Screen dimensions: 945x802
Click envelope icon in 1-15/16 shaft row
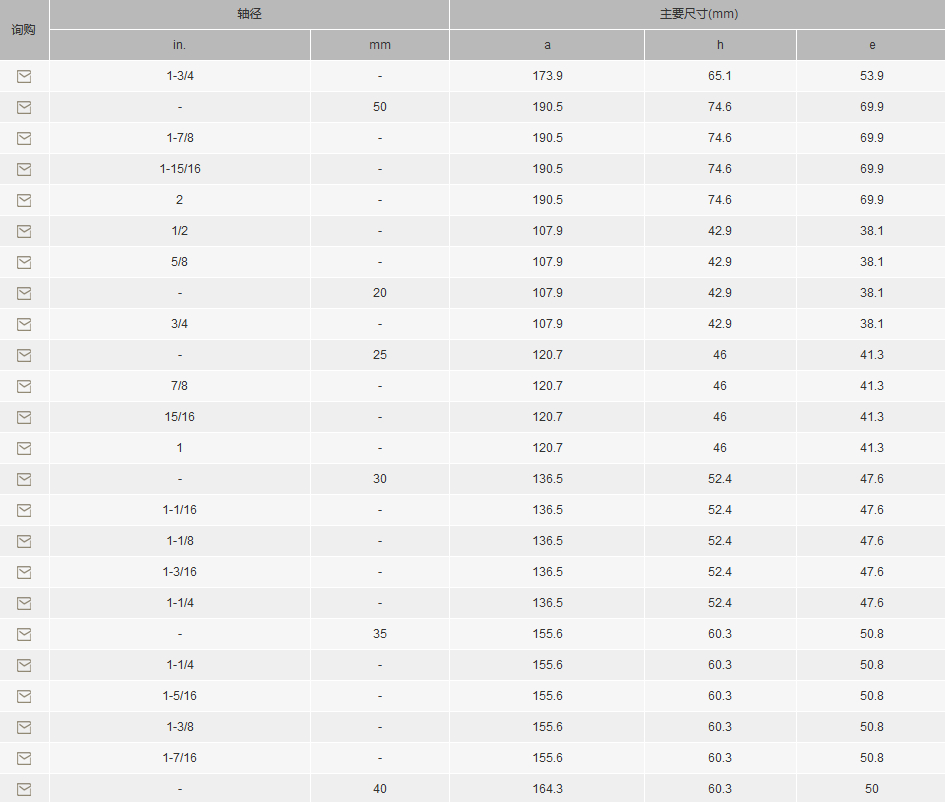tap(24, 169)
